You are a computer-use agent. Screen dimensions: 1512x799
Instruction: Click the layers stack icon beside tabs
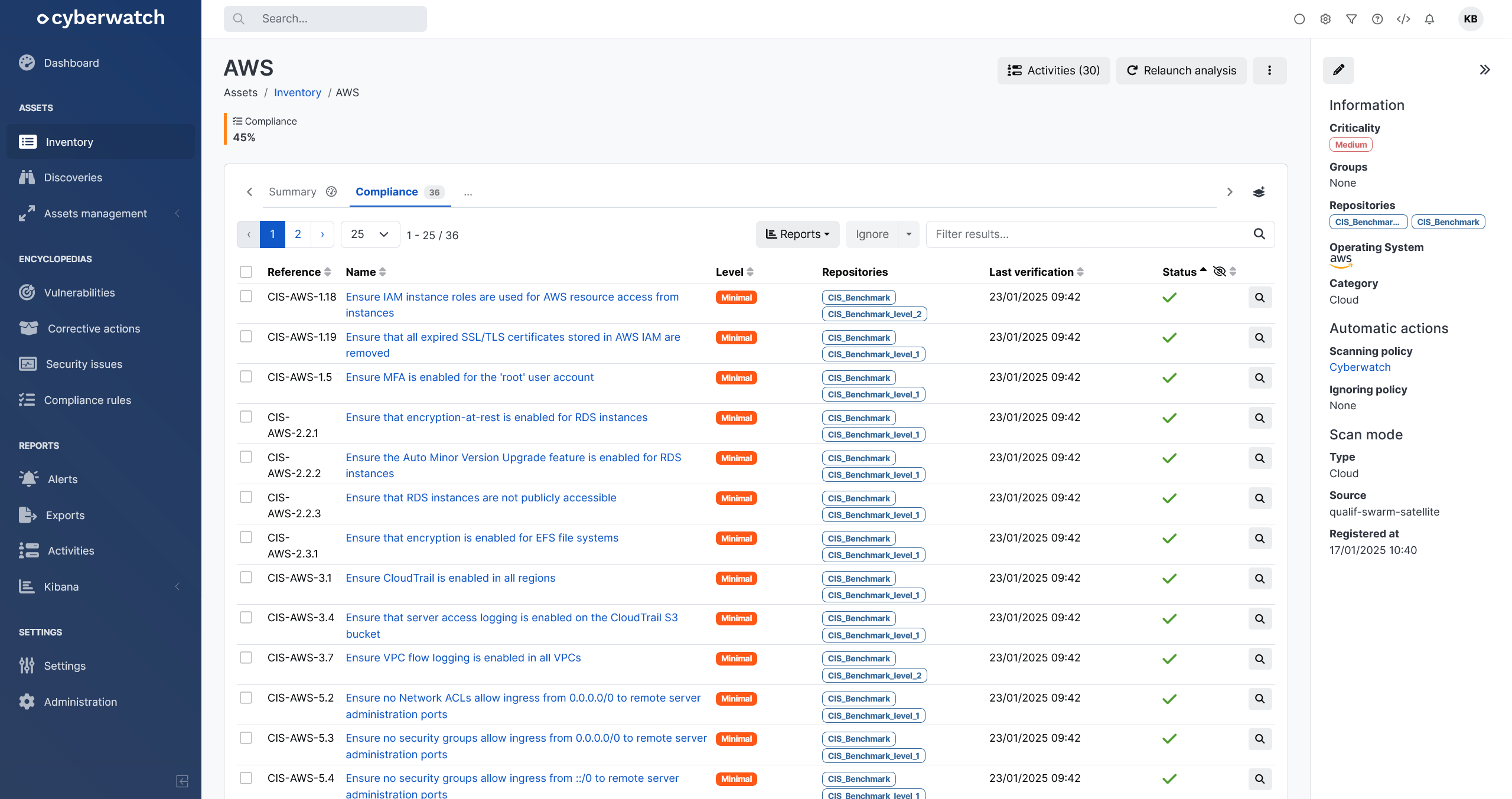click(1259, 193)
